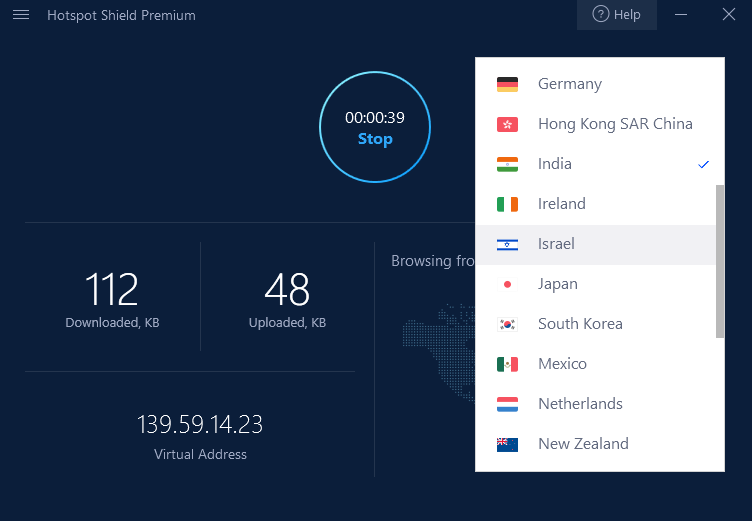Pick South Korea from the country list

click(595, 324)
